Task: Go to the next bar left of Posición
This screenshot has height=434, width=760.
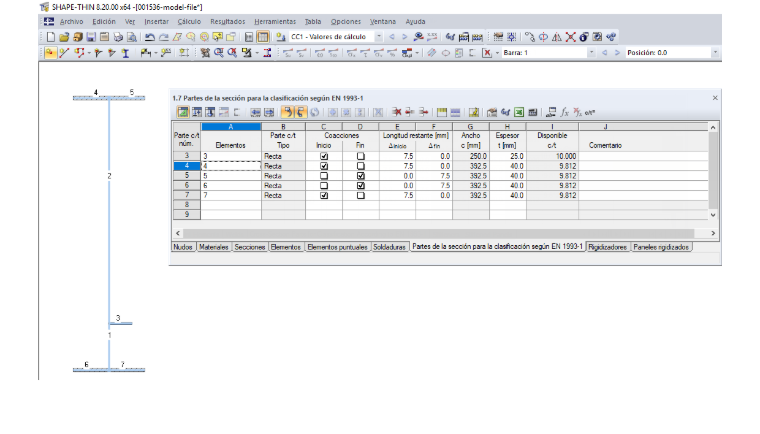Action: click(617, 52)
